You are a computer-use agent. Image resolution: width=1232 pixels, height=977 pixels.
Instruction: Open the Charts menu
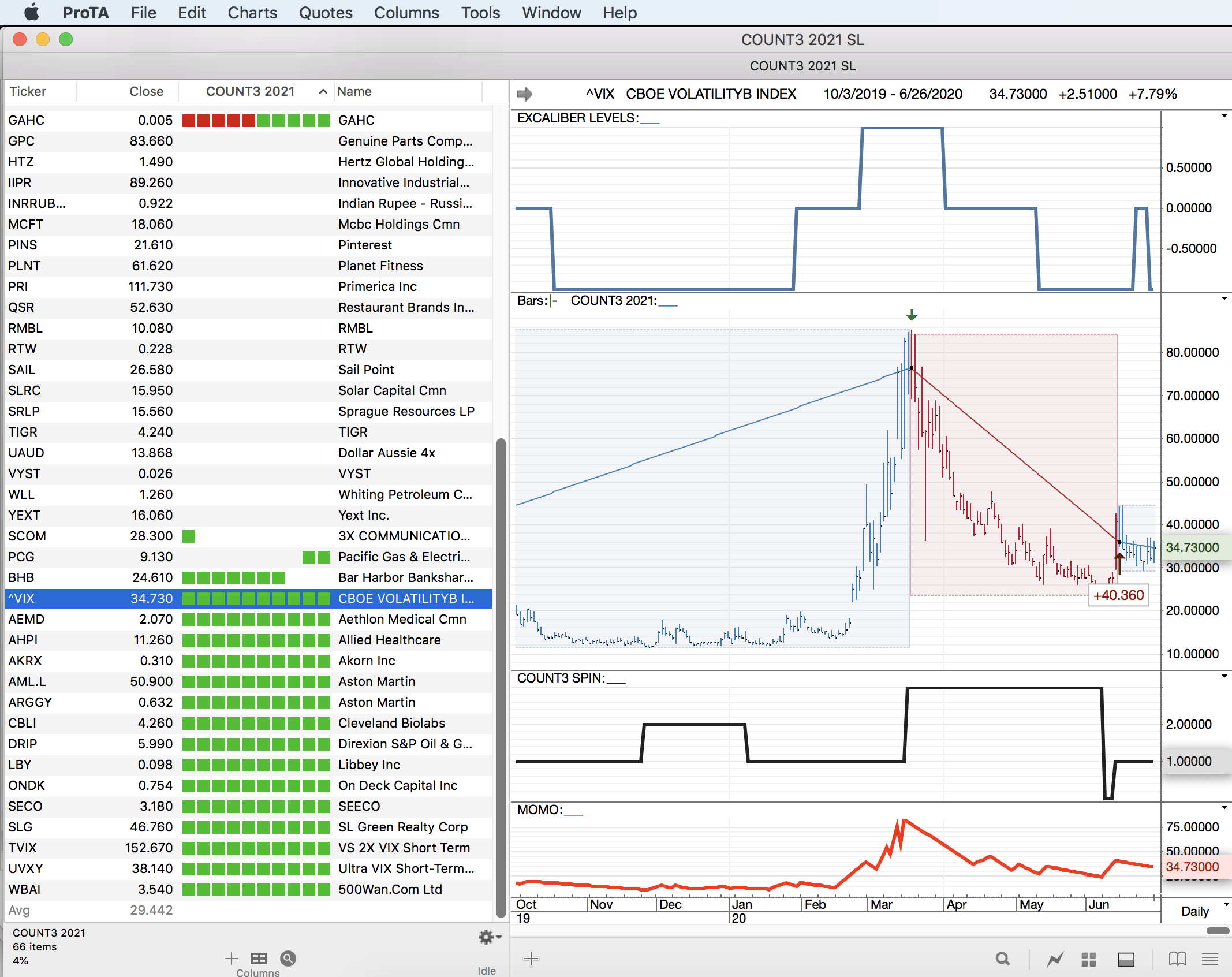(252, 13)
